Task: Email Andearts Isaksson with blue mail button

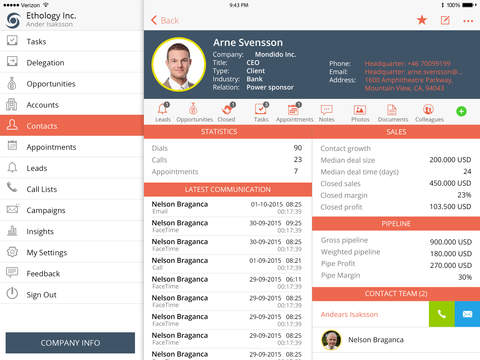Action: pos(467,314)
